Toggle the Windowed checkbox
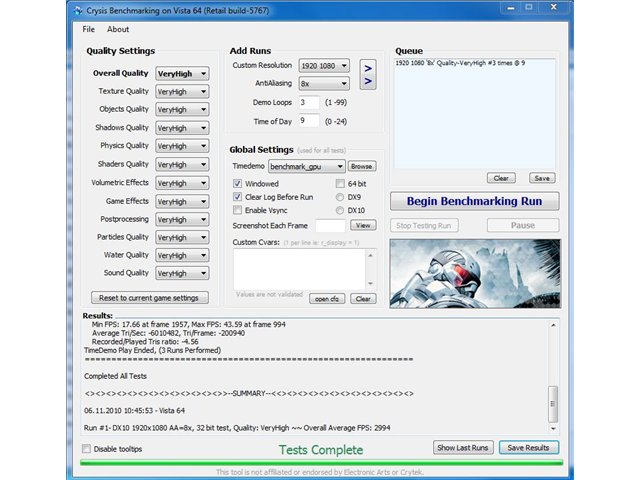This screenshot has width=640, height=480. coord(237,184)
